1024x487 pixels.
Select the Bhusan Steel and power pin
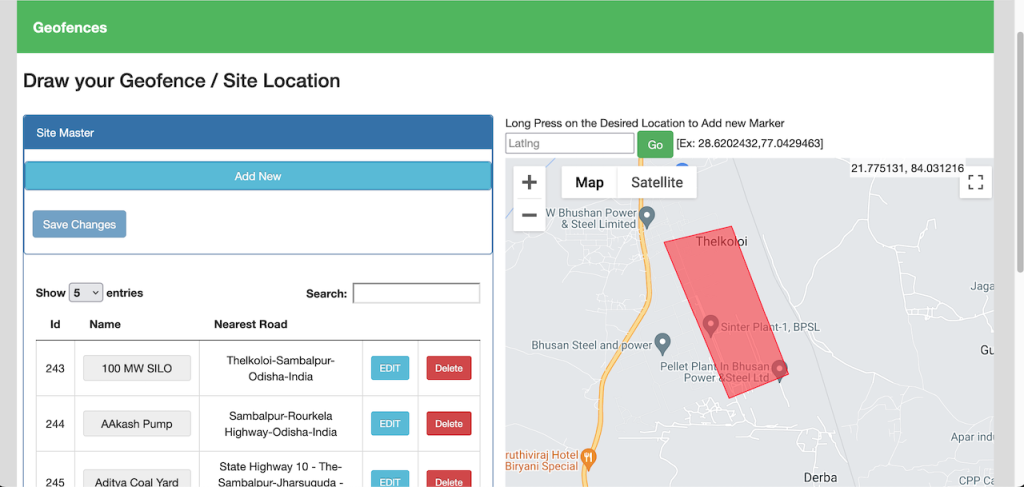pos(662,343)
